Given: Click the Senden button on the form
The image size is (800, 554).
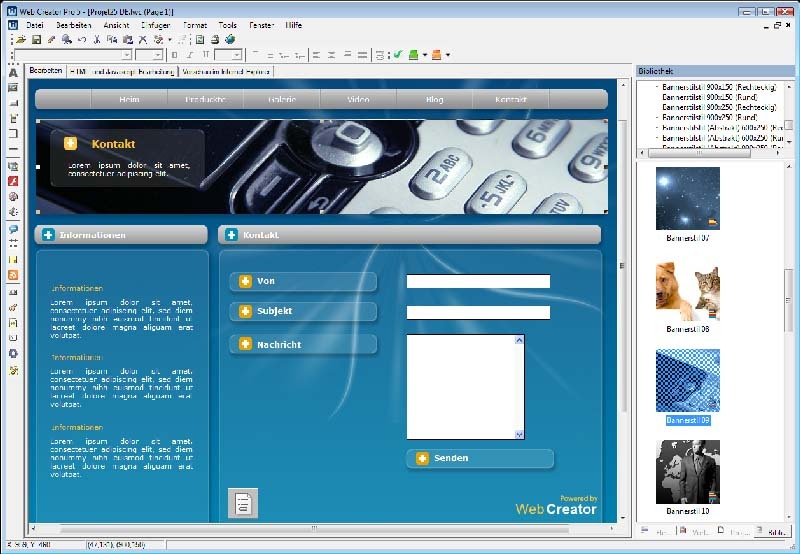Looking at the screenshot, I should 480,458.
